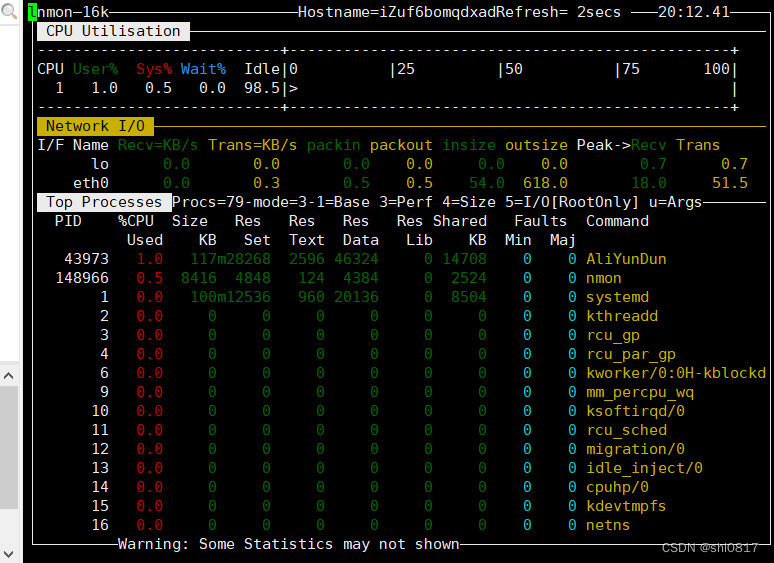
Task: Click the scrollbar down arrow
Action: (x=8, y=554)
